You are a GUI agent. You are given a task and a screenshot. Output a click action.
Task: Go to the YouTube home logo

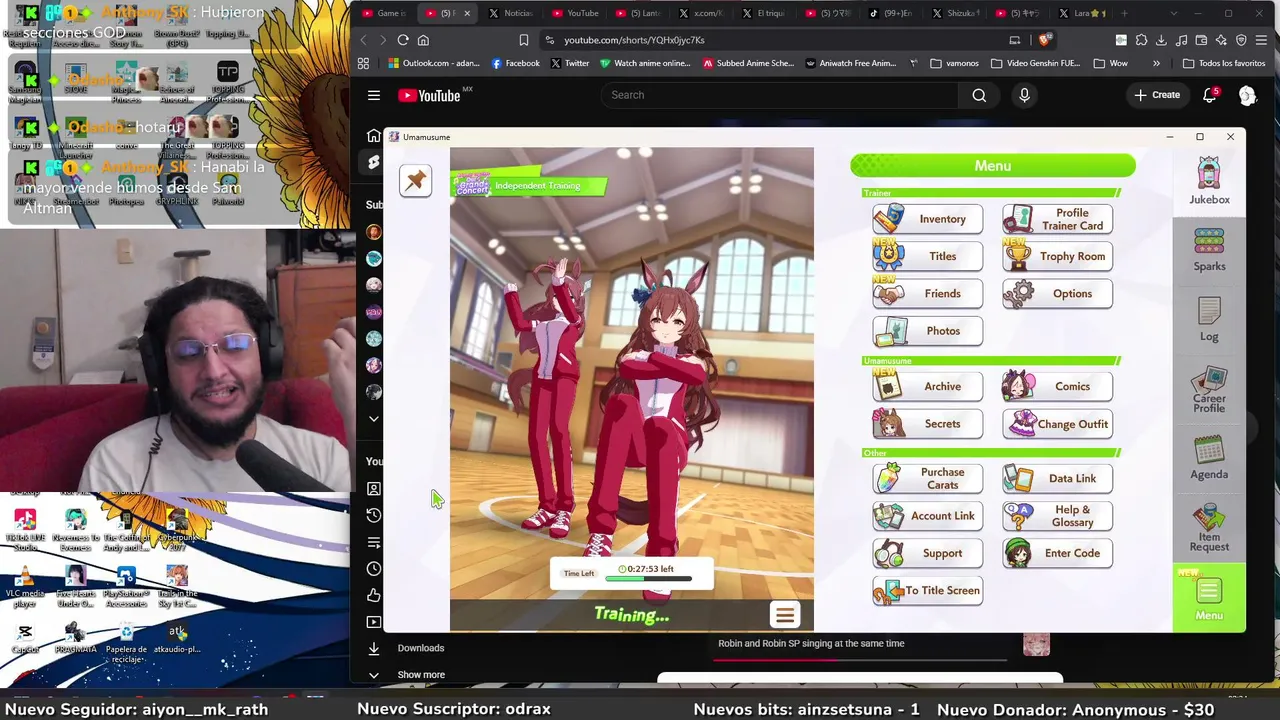(x=429, y=95)
